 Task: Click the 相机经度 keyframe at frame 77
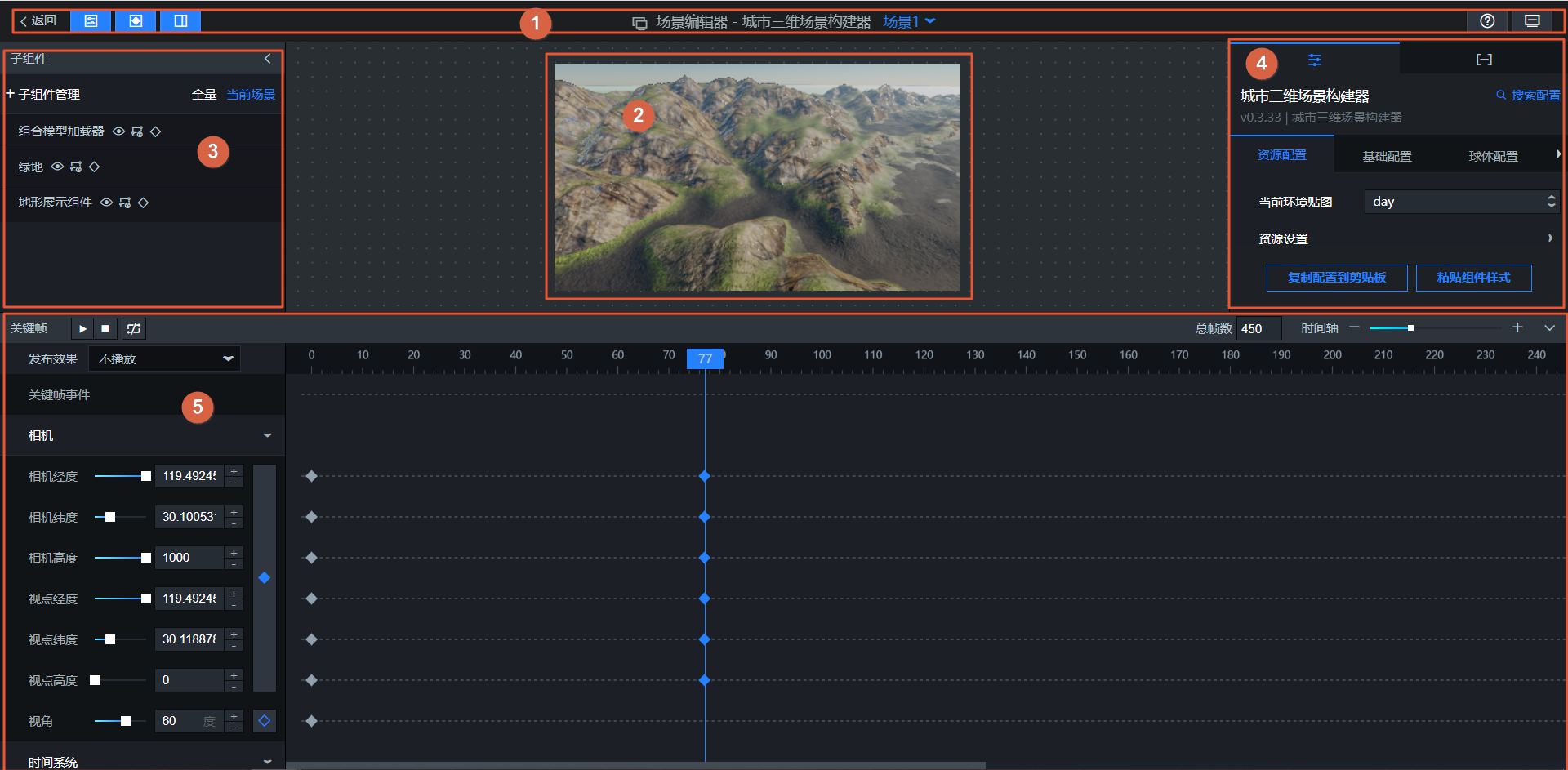tap(704, 476)
